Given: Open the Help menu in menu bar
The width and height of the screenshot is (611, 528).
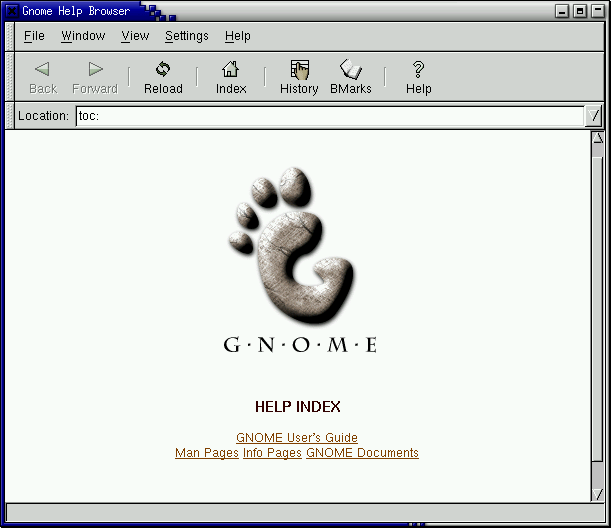Looking at the screenshot, I should 238,36.
